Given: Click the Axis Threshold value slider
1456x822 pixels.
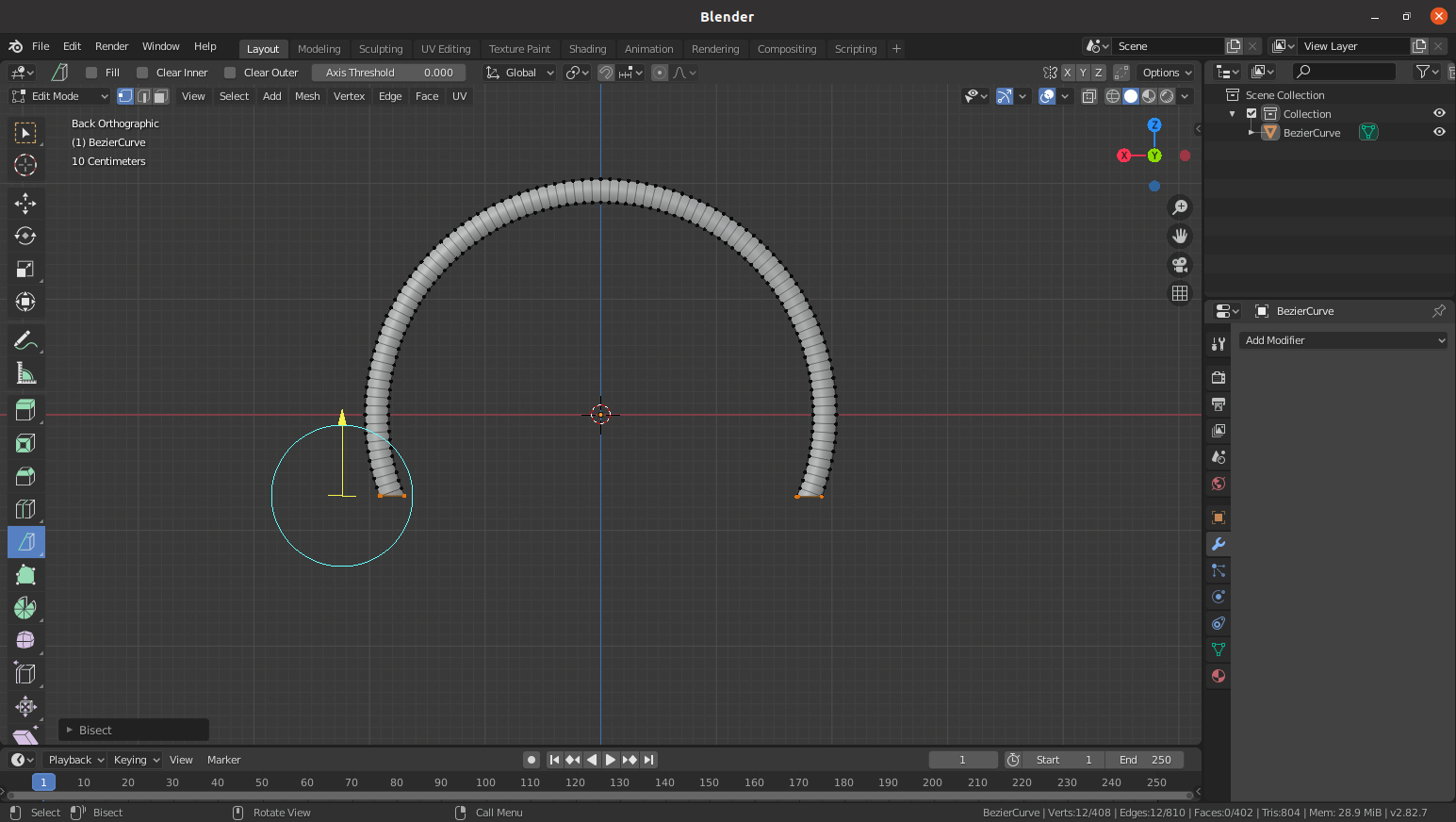Looking at the screenshot, I should pos(388,73).
